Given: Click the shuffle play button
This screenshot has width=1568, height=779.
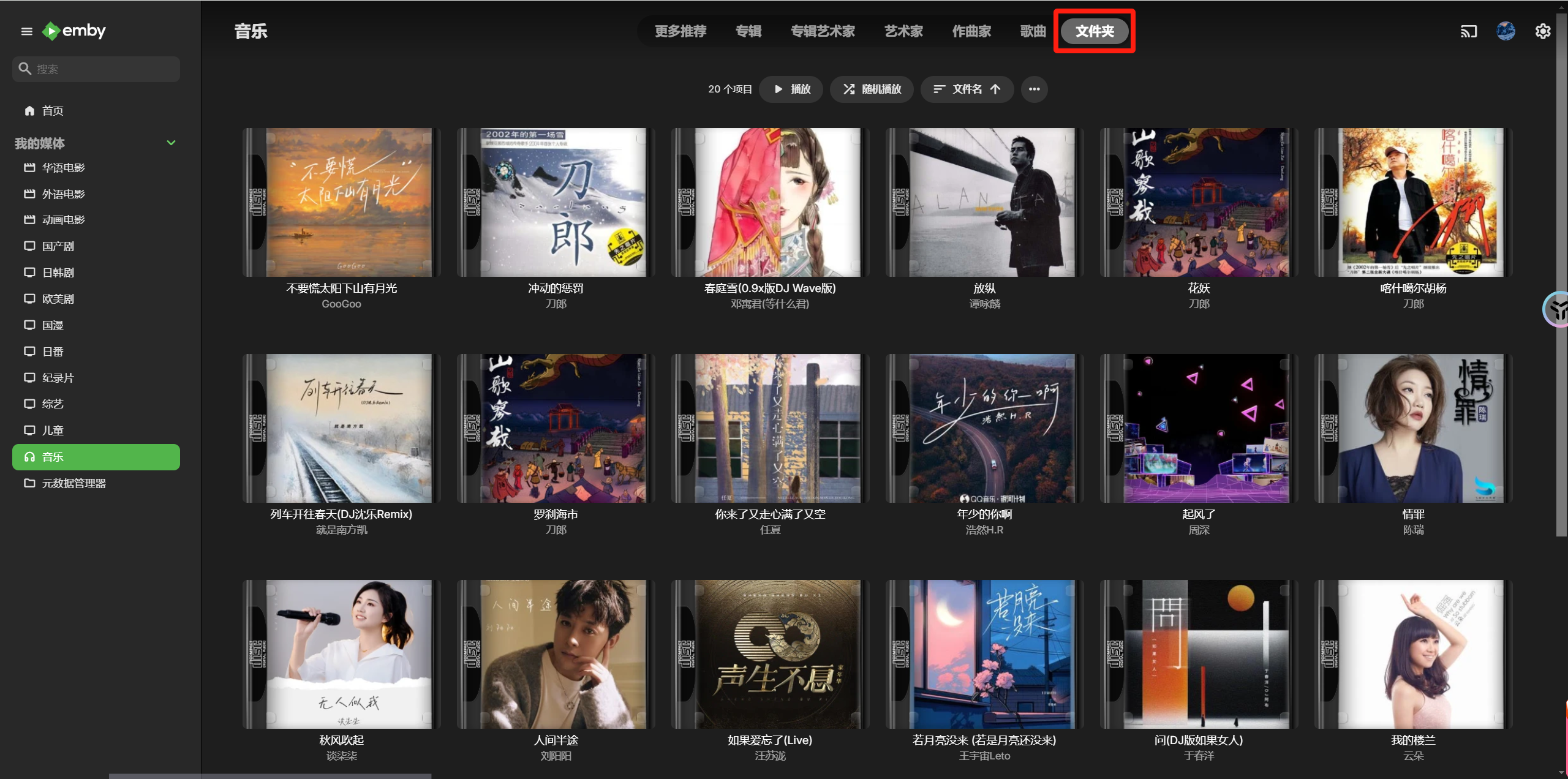Looking at the screenshot, I should 871,89.
